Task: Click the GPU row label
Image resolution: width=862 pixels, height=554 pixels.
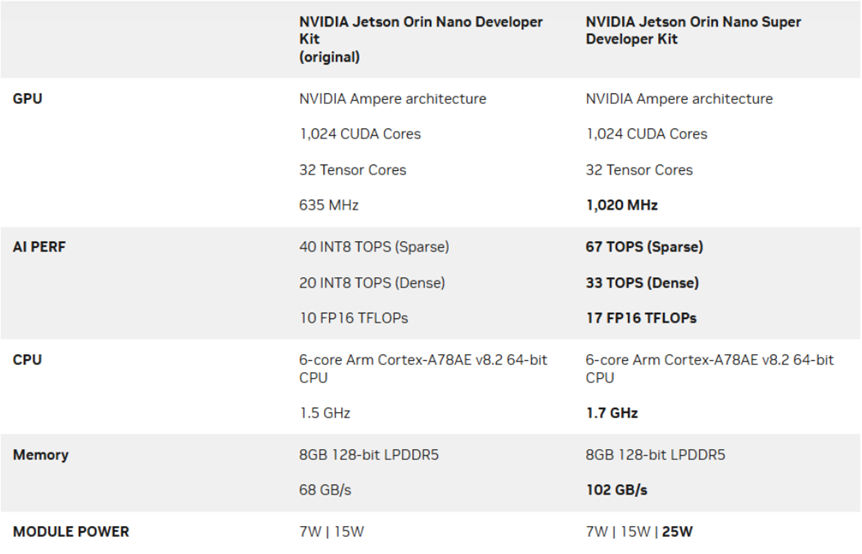Action: [x=27, y=99]
